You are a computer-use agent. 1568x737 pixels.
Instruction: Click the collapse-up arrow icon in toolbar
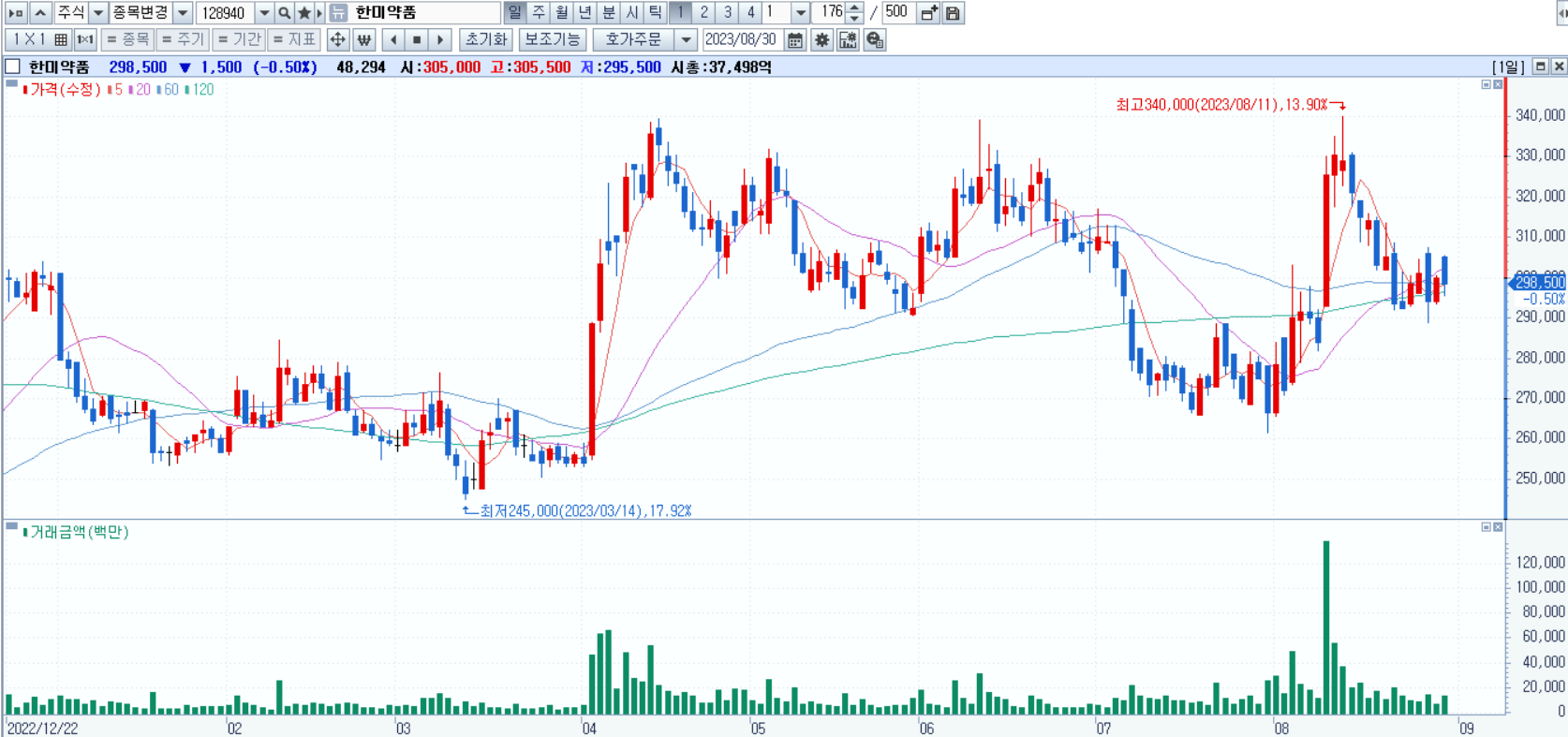pyautogui.click(x=40, y=13)
